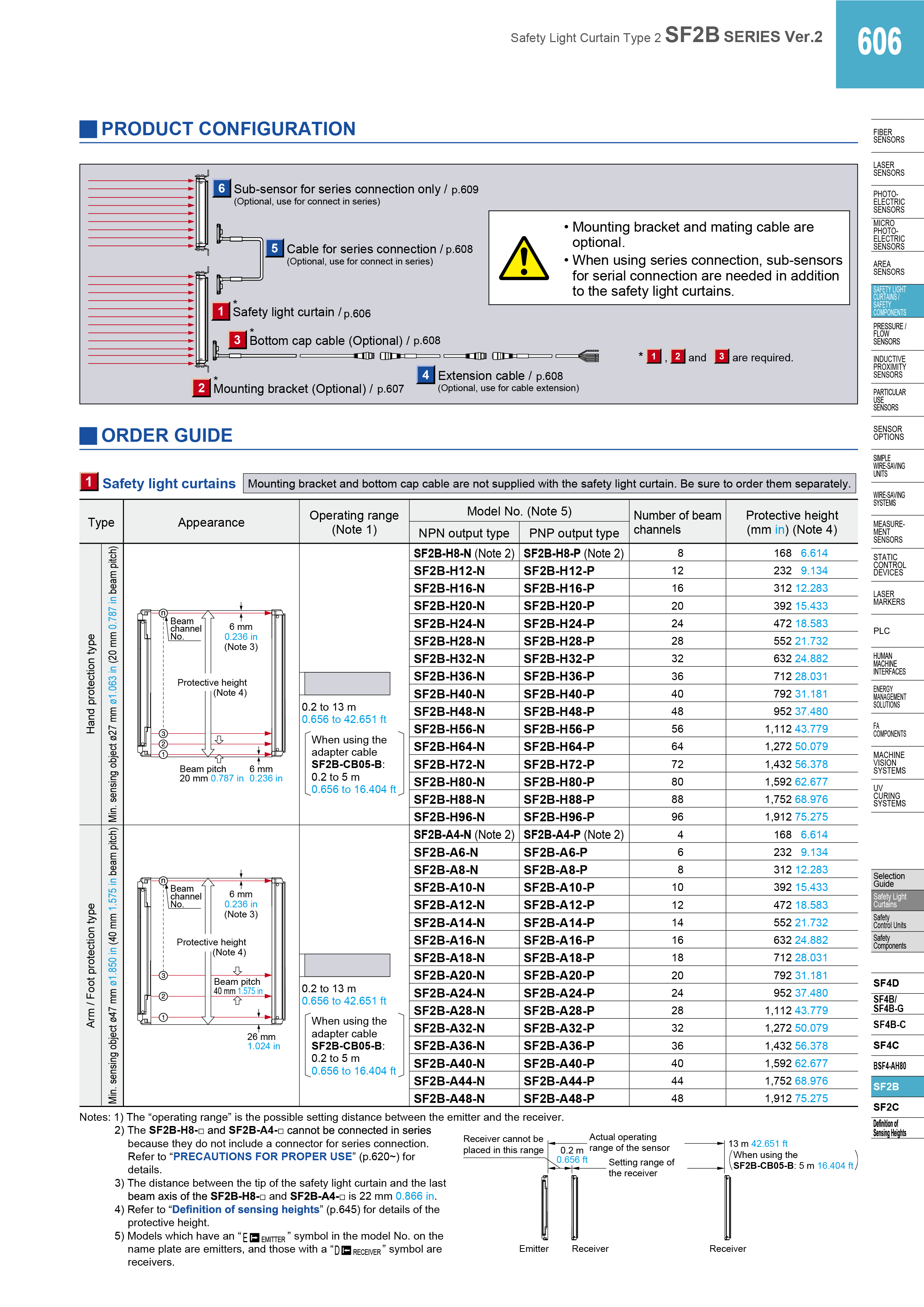Jump to the SF4B/SF4B-G series tab
The width and height of the screenshot is (924, 1307).
point(897,1004)
